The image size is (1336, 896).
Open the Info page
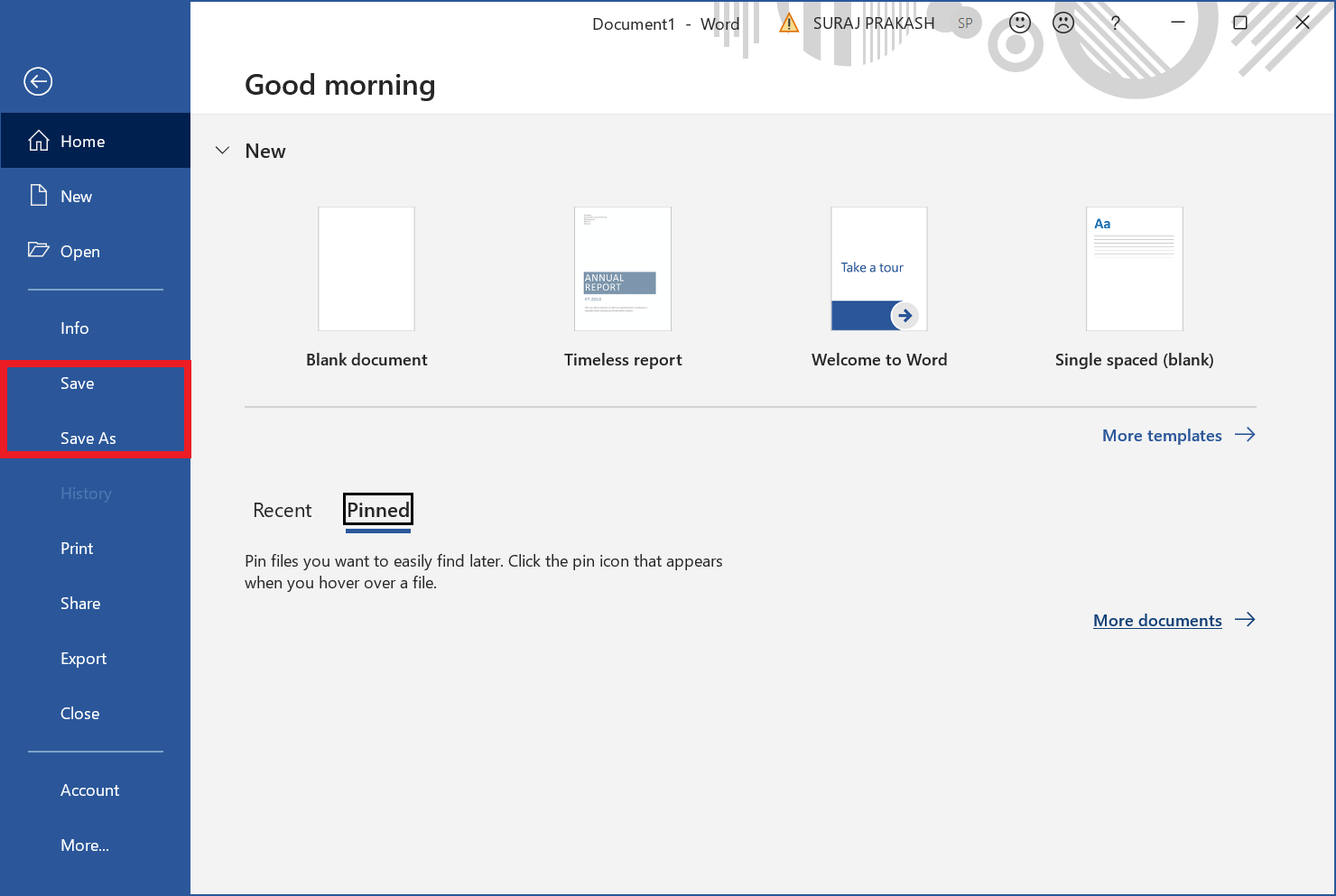tap(75, 328)
